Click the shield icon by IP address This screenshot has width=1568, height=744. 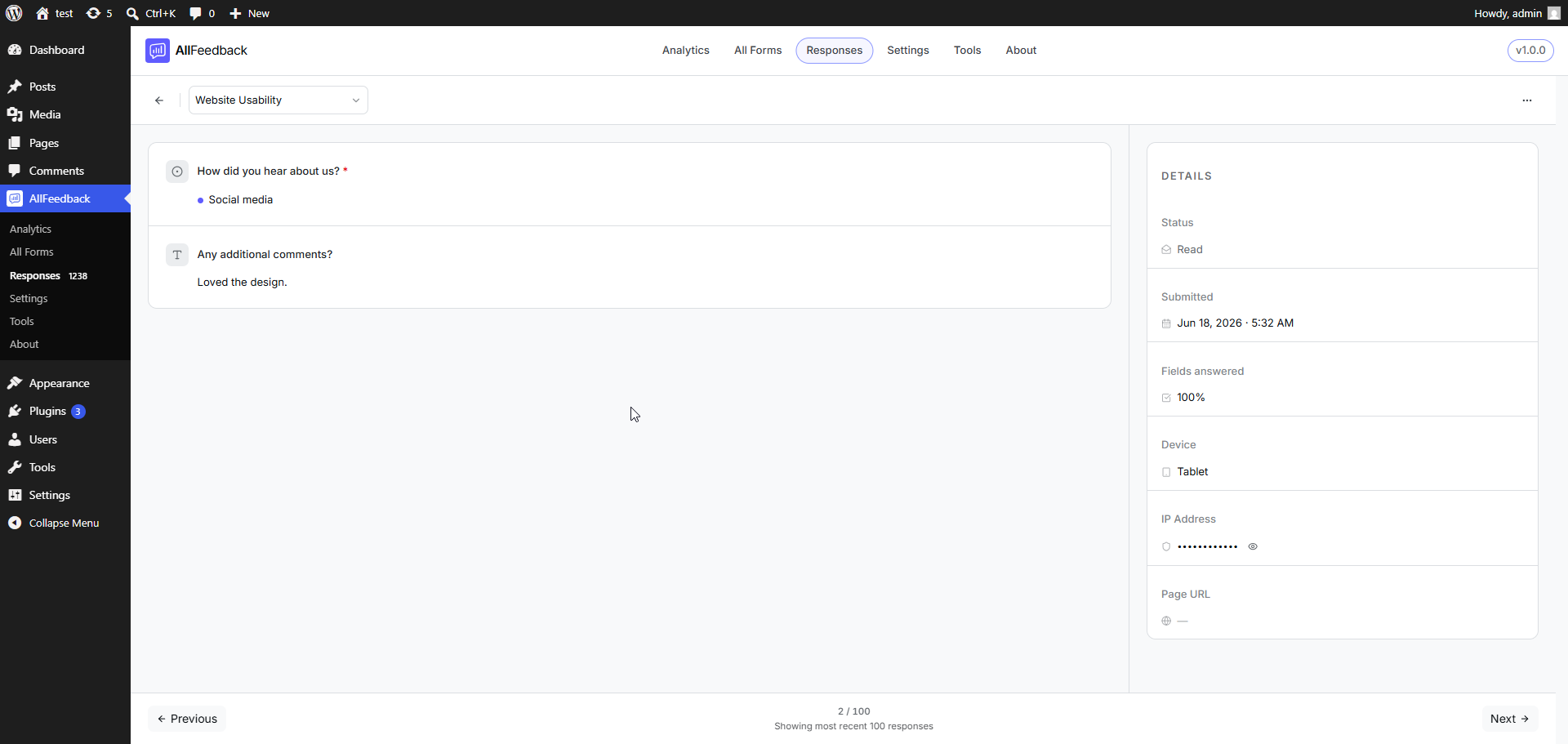[1166, 546]
